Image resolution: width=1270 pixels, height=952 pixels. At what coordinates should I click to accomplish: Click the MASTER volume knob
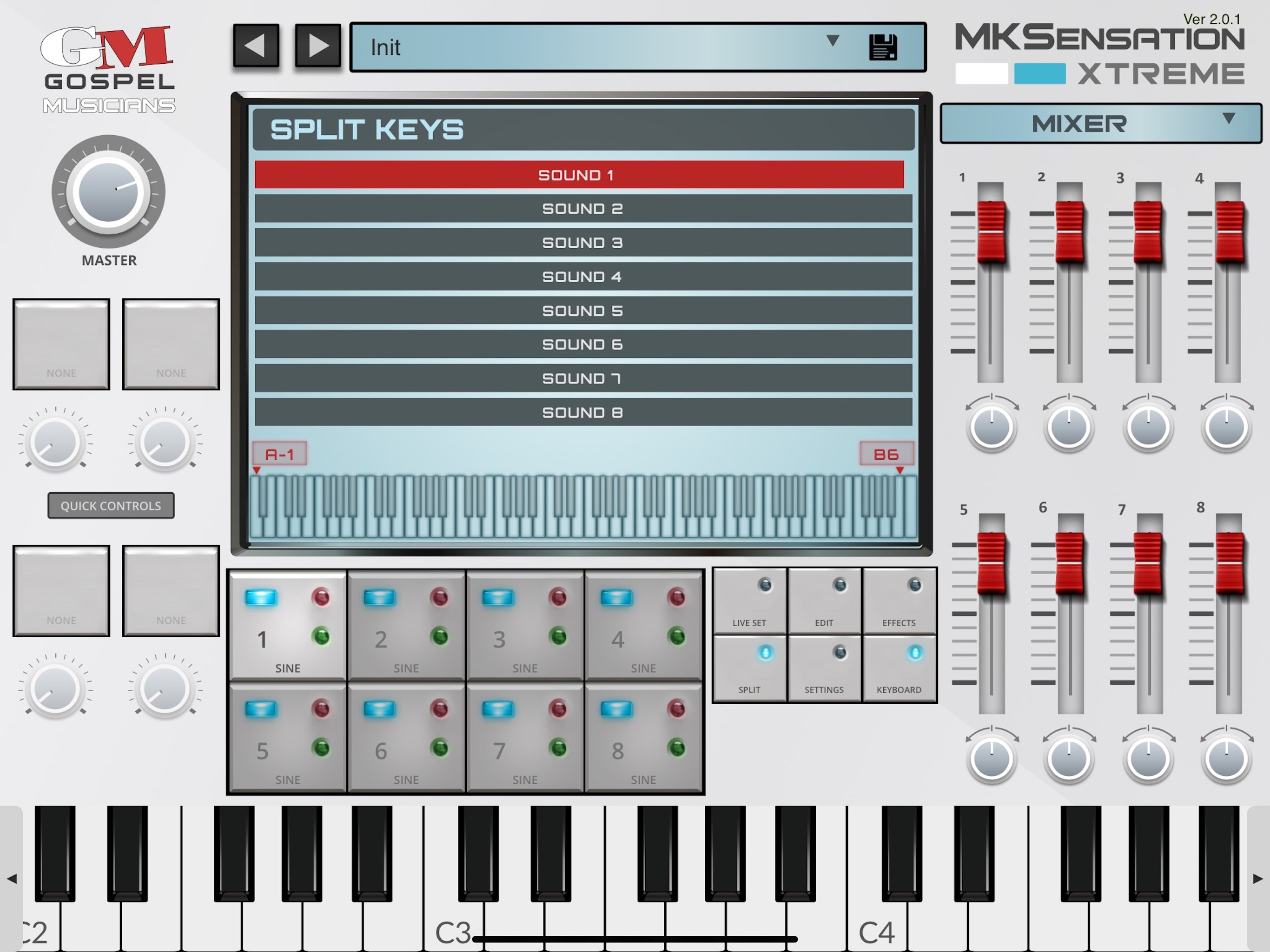click(x=108, y=192)
